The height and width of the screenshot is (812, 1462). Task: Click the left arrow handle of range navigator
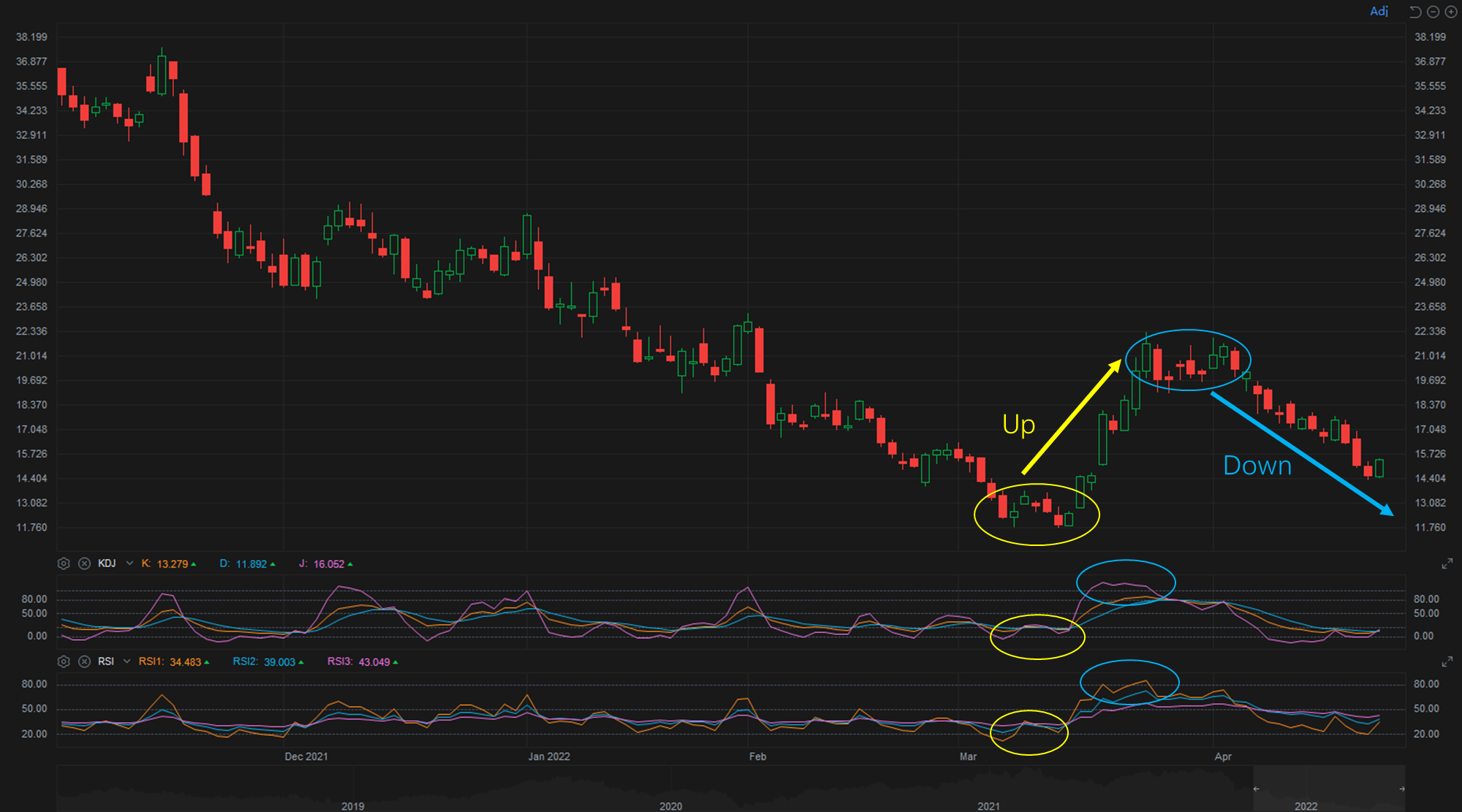[x=1256, y=789]
